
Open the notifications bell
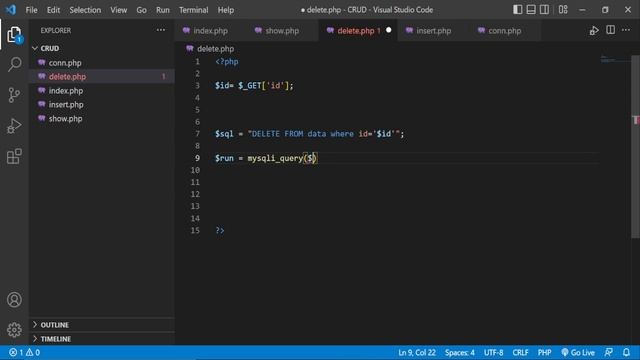click(x=626, y=353)
